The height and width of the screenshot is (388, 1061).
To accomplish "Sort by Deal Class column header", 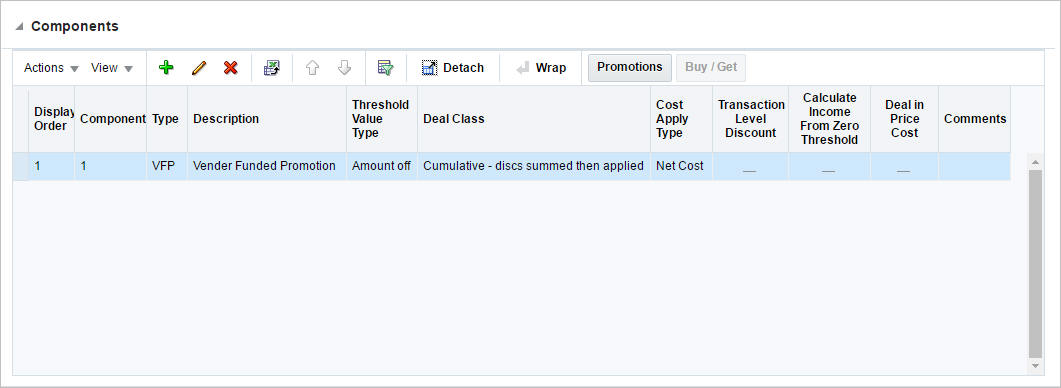I will [x=454, y=119].
